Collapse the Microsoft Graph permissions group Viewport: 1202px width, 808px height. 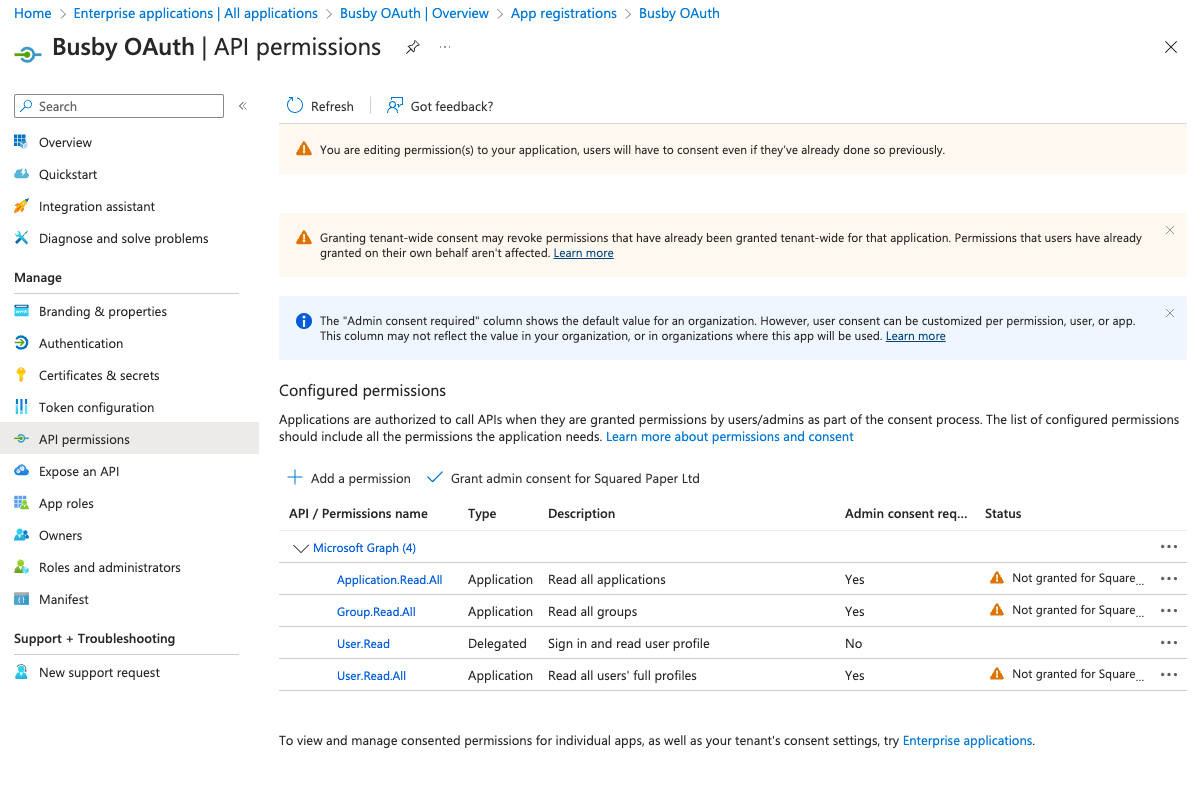[300, 548]
